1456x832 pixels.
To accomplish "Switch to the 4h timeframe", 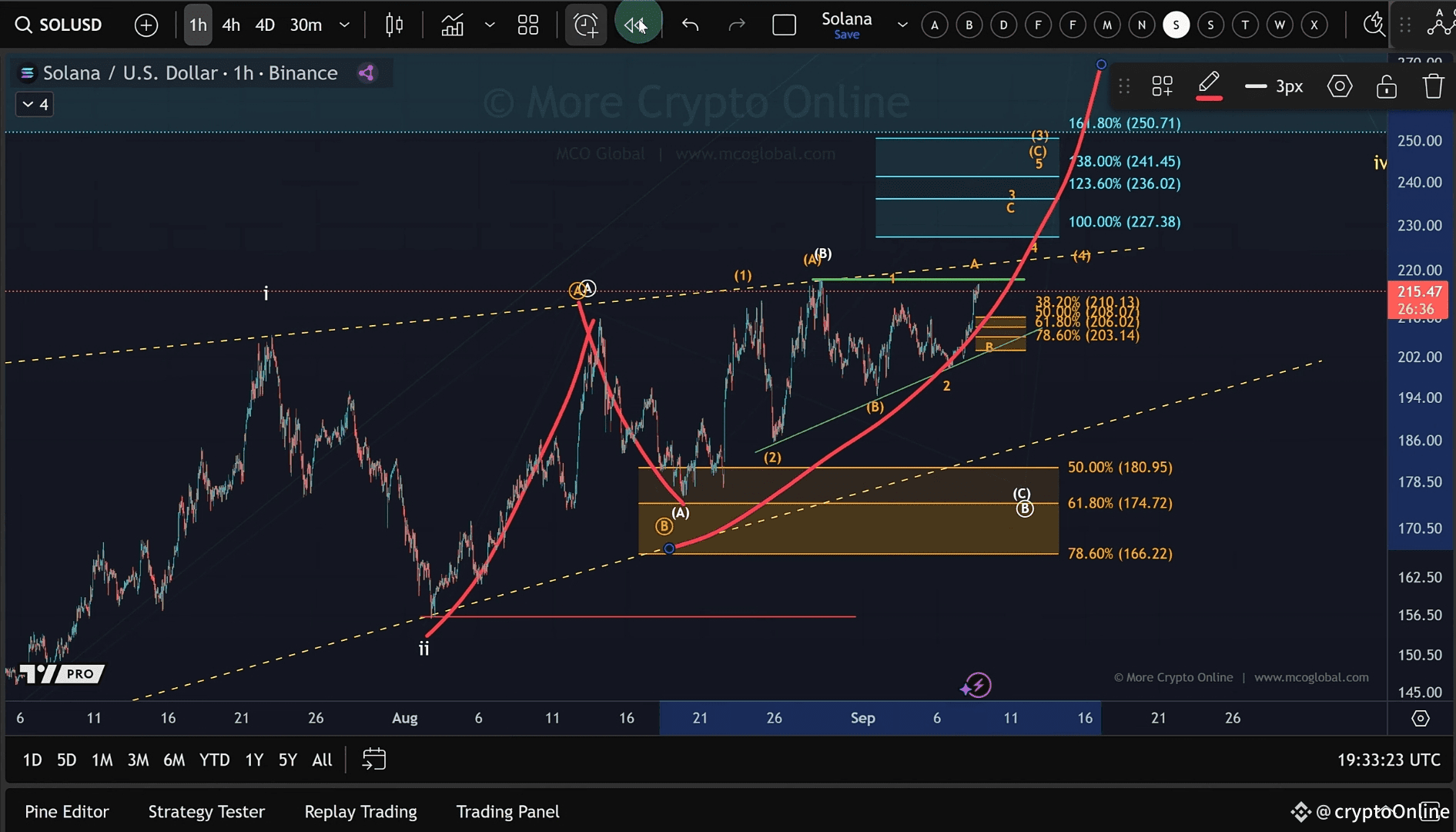I will (x=231, y=25).
